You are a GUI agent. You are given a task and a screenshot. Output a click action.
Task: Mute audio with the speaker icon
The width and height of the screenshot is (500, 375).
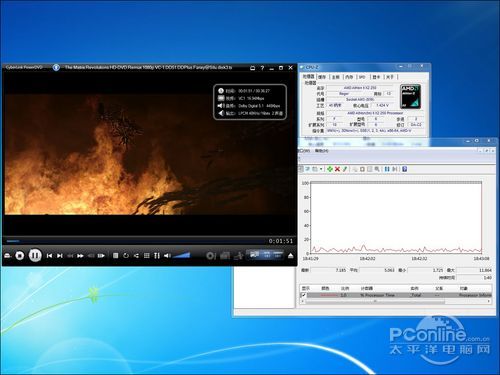167,256
